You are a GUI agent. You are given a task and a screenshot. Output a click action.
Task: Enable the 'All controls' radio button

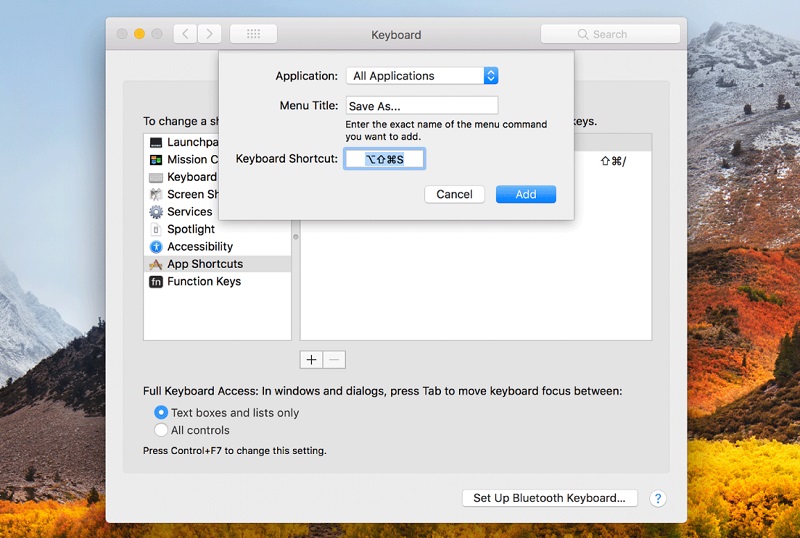[x=161, y=430]
